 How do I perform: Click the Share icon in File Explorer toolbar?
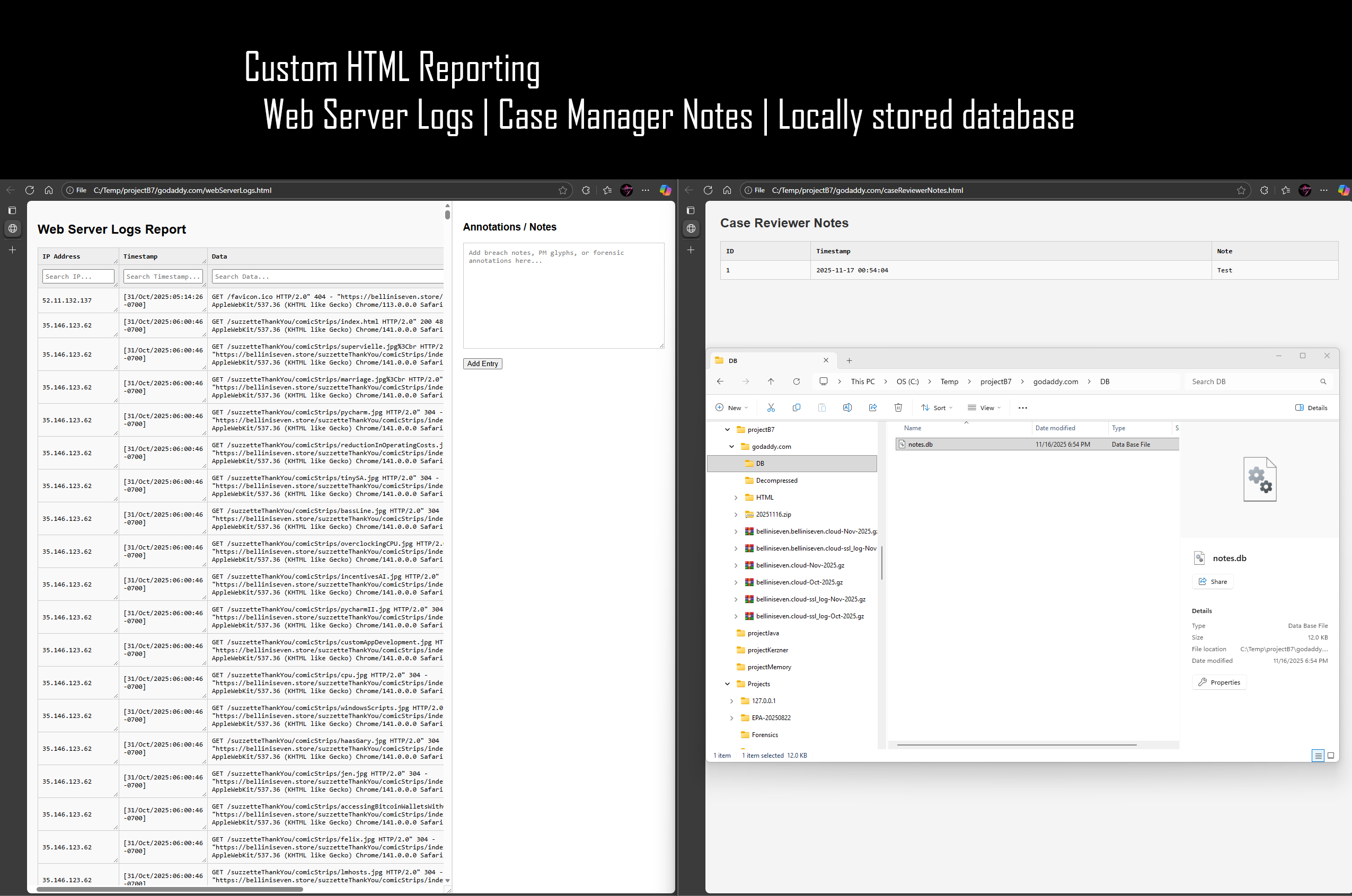point(872,407)
